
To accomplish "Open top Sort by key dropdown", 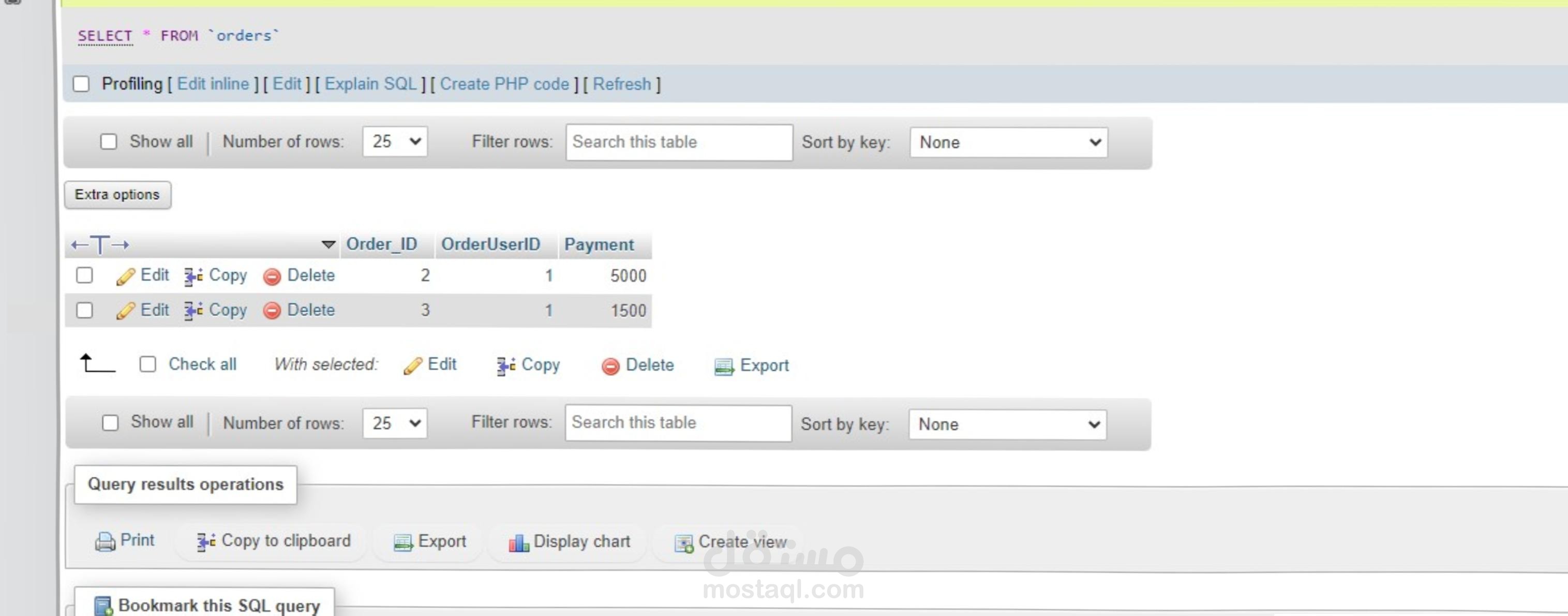I will [1008, 142].
